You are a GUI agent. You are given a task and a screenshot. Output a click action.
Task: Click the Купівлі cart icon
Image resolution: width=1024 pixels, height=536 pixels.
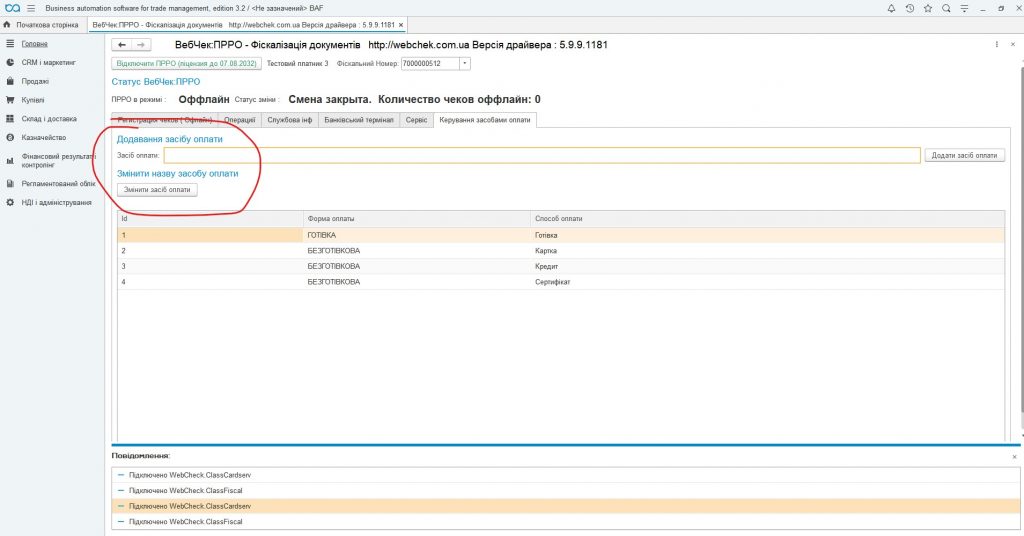(x=10, y=101)
